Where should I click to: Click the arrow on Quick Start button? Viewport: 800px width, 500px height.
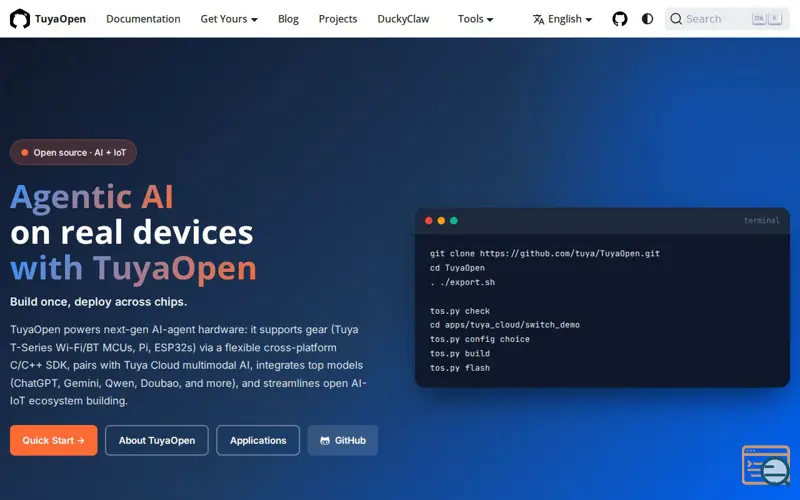click(81, 440)
